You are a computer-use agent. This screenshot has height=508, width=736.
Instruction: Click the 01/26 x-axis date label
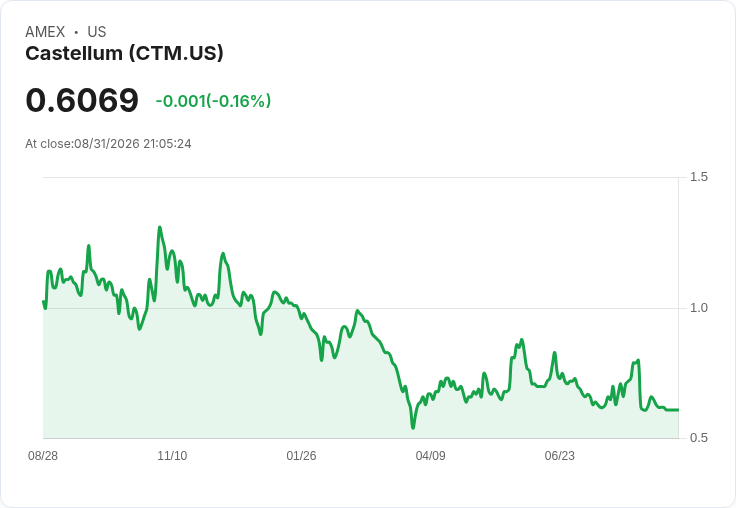[301, 456]
